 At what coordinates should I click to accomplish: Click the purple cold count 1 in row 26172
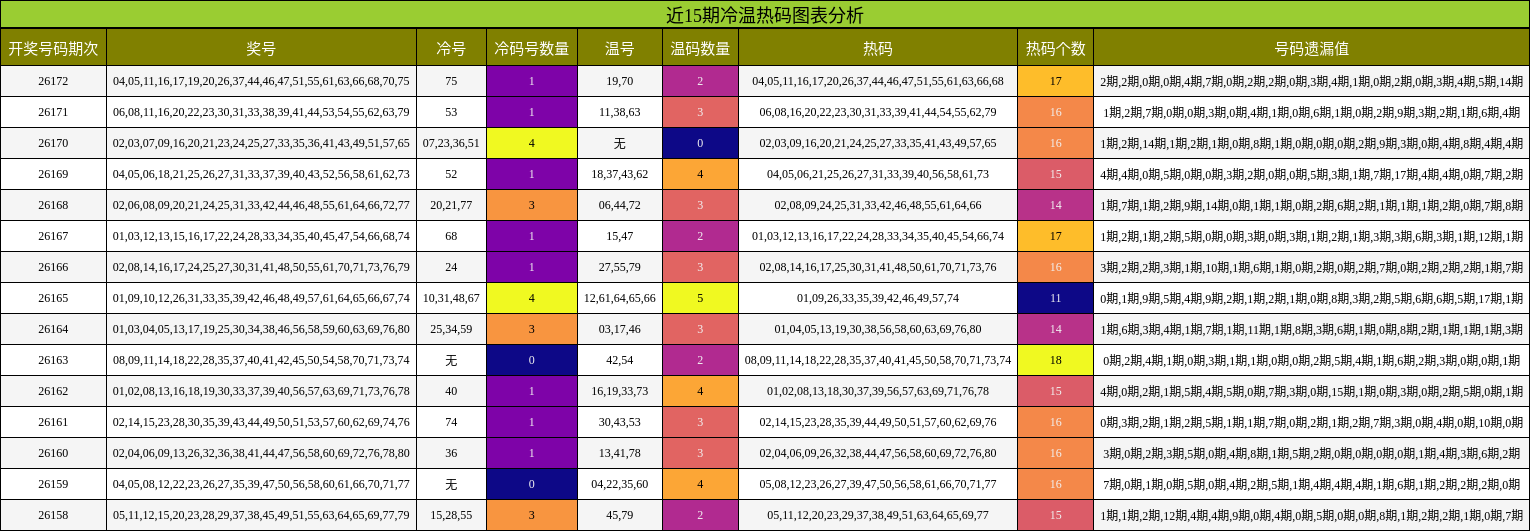[531, 81]
